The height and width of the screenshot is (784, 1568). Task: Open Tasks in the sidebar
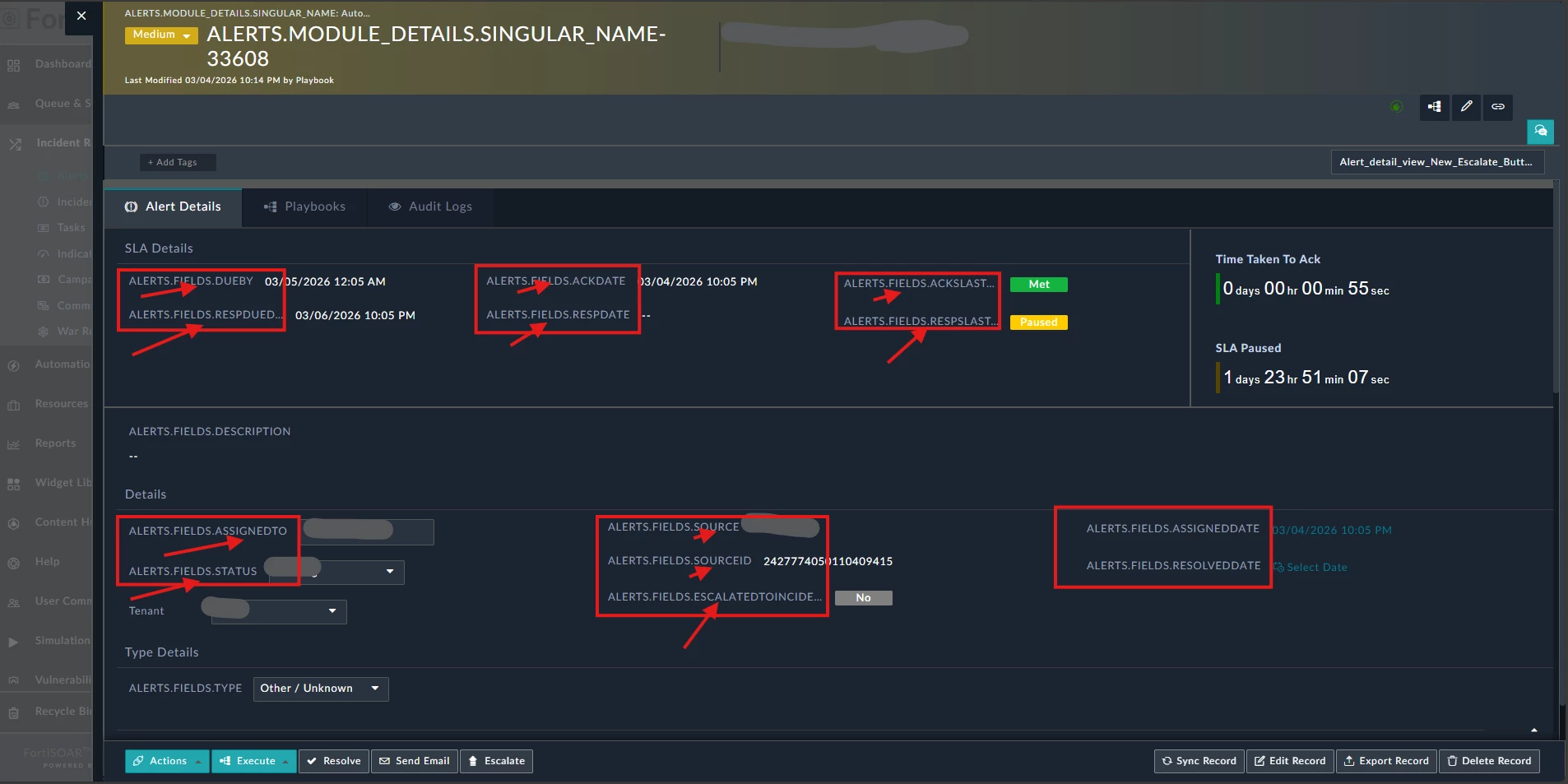(x=71, y=228)
